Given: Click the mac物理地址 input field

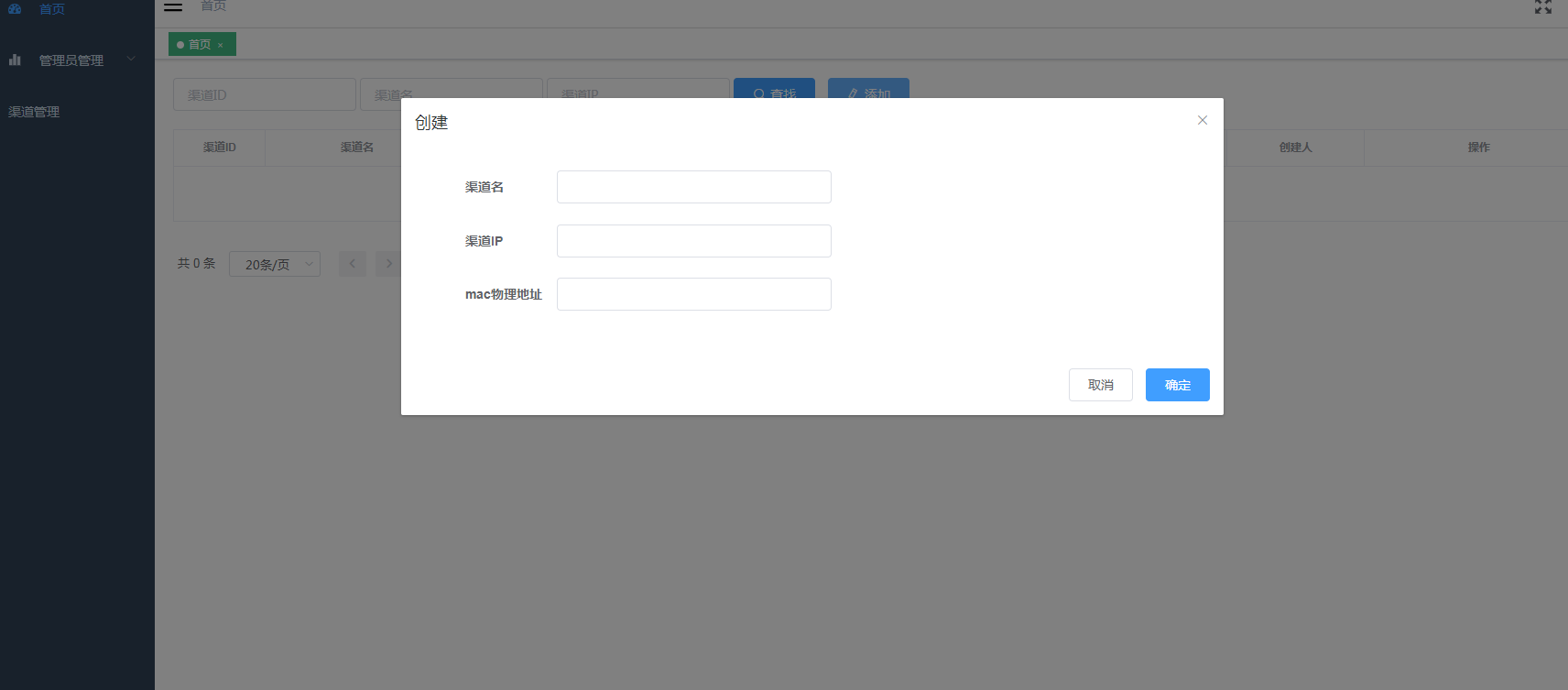Looking at the screenshot, I should coord(693,294).
